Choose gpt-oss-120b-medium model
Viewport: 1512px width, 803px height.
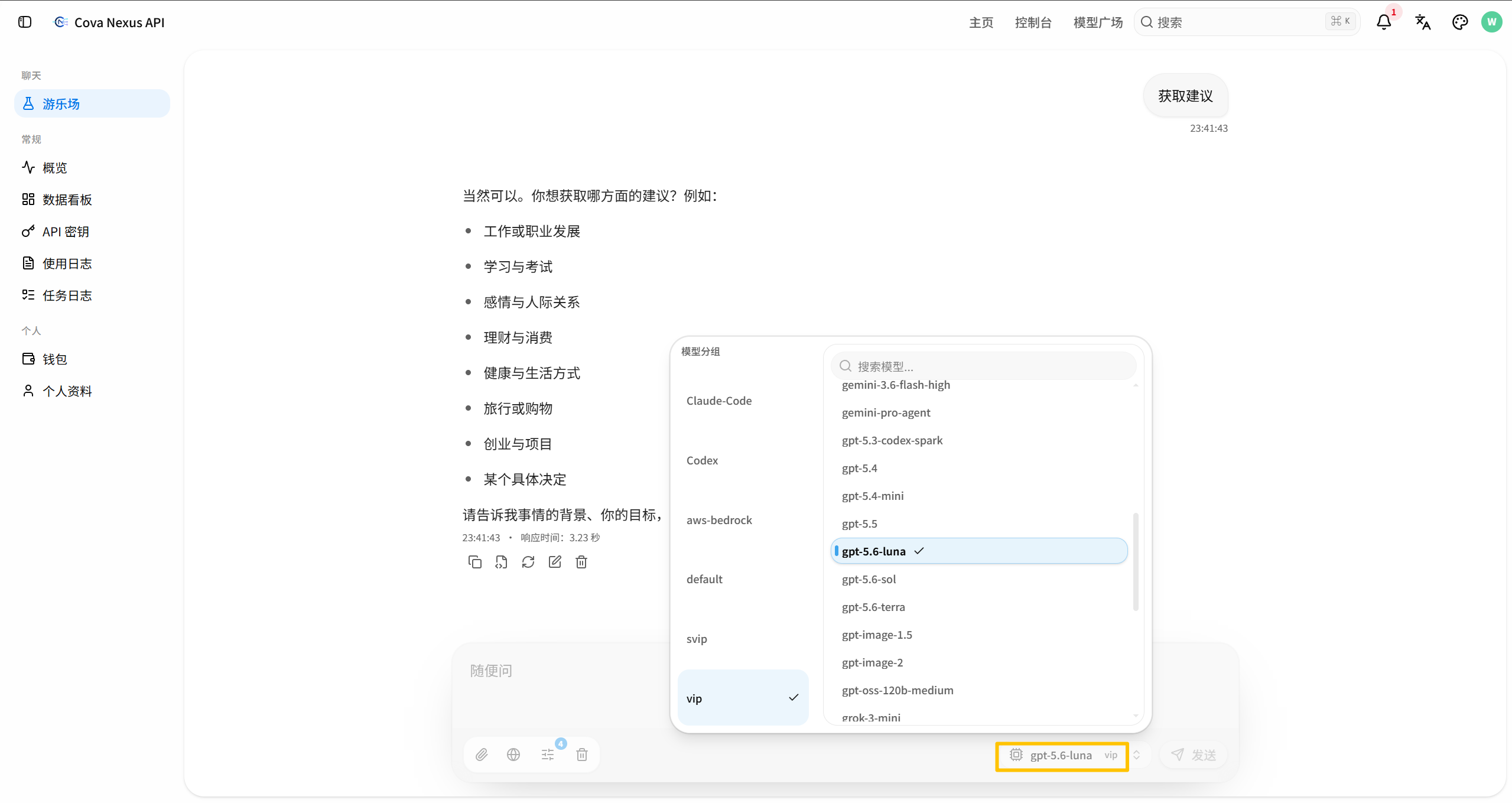[979, 690]
